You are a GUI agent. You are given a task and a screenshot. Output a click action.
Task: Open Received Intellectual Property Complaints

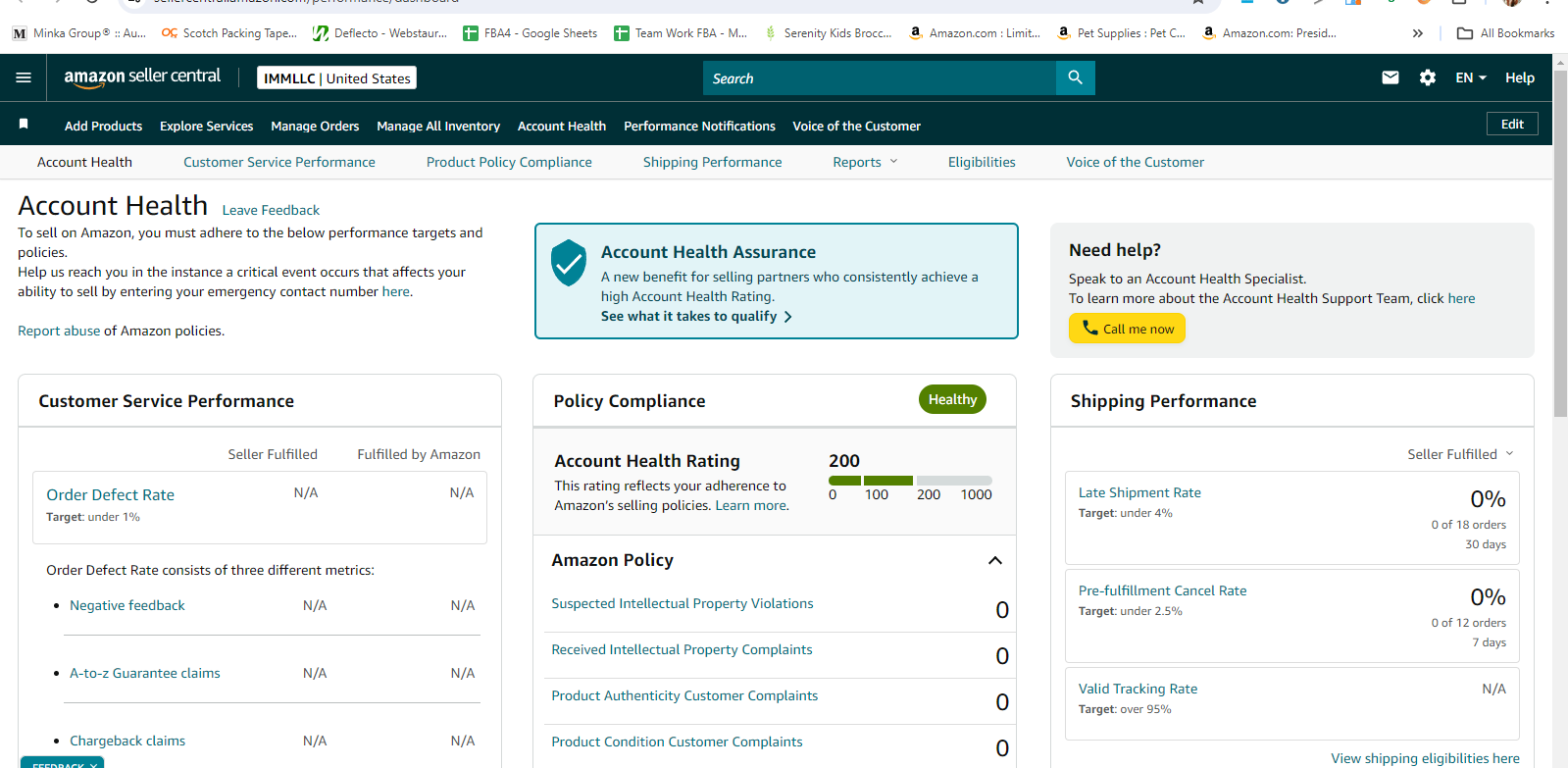682,649
